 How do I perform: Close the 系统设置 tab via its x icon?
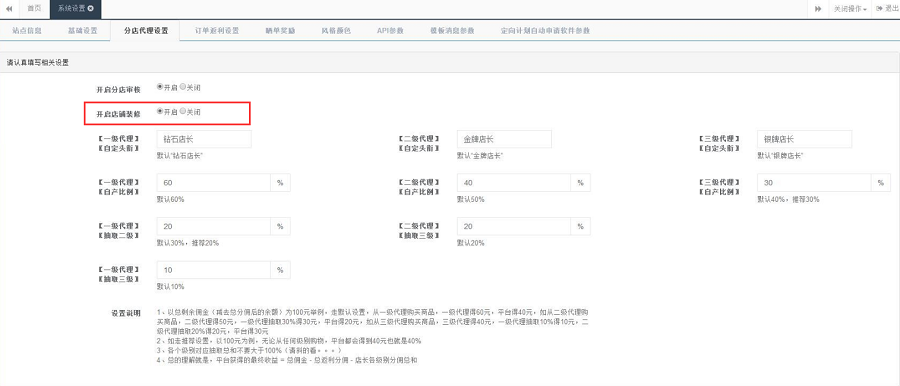91,9
